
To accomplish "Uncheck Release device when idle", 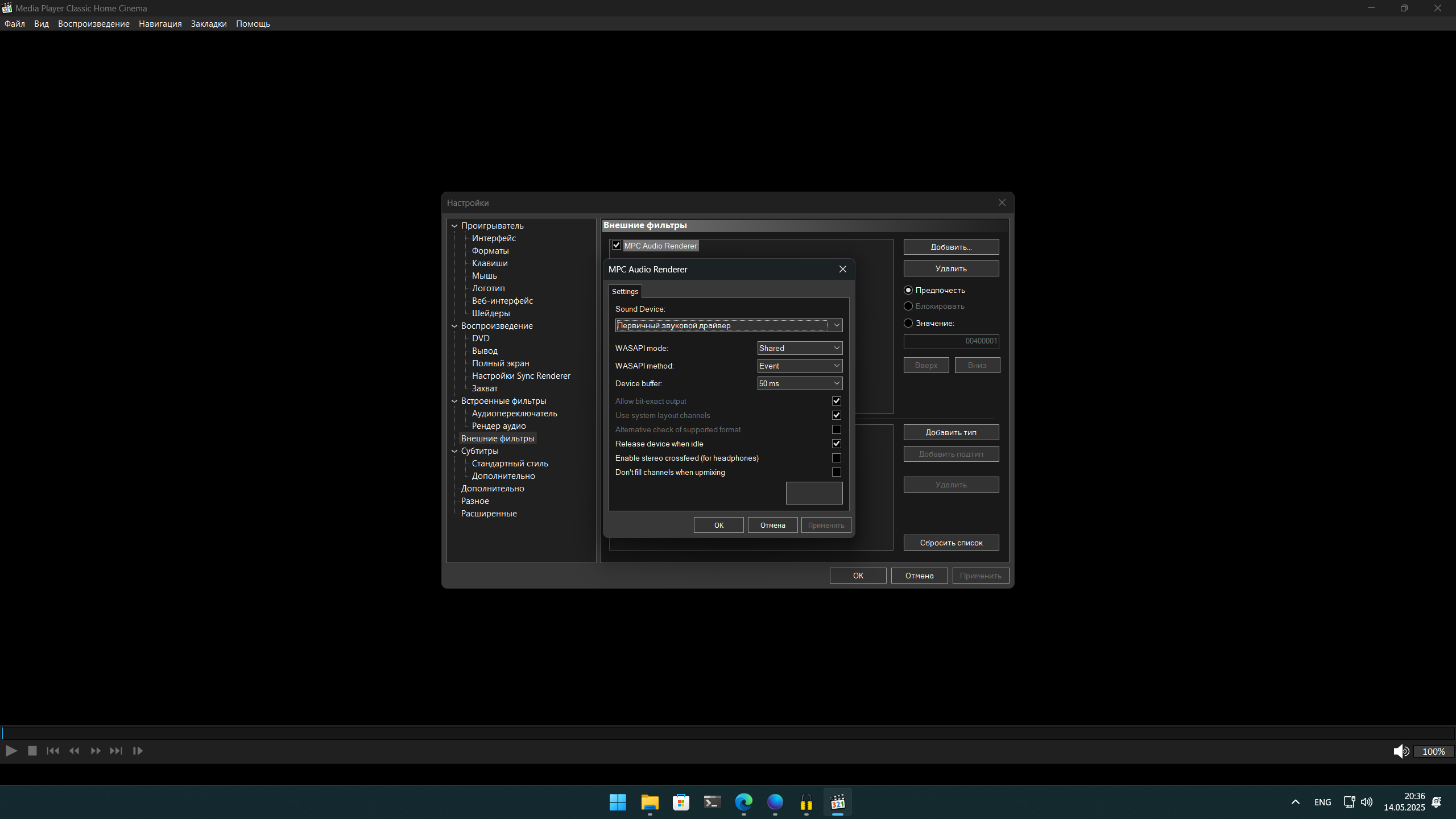I will pyautogui.click(x=836, y=444).
